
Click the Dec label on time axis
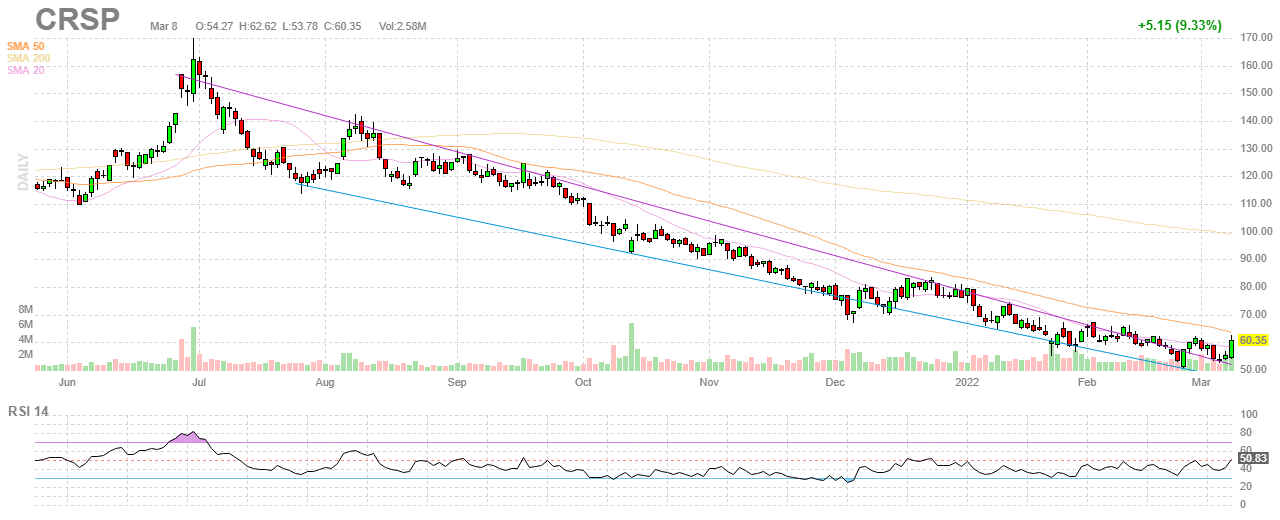[835, 382]
